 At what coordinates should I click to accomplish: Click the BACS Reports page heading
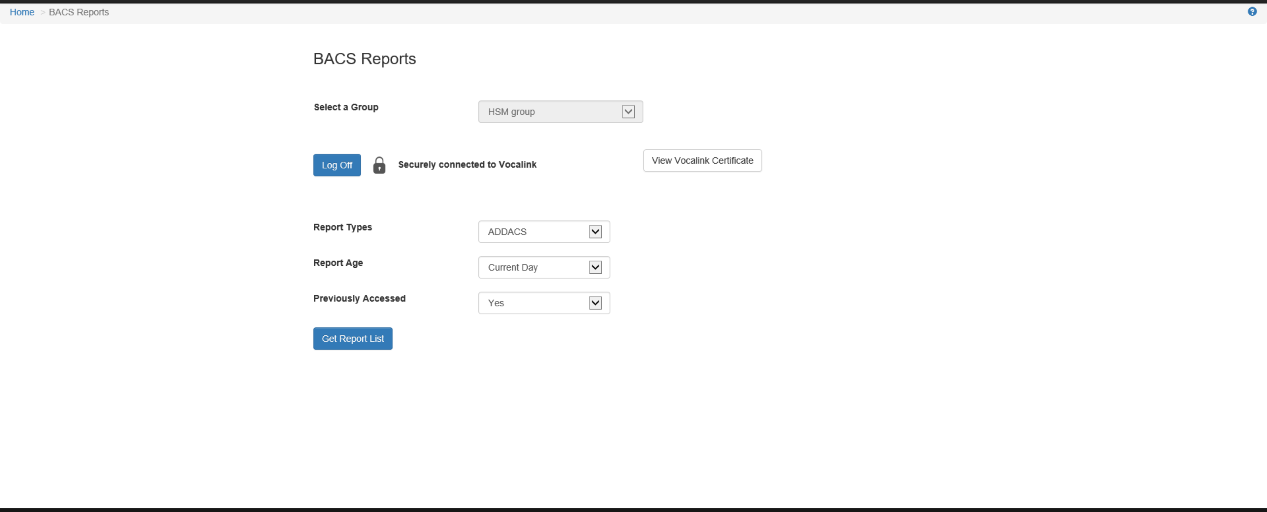[x=364, y=59]
